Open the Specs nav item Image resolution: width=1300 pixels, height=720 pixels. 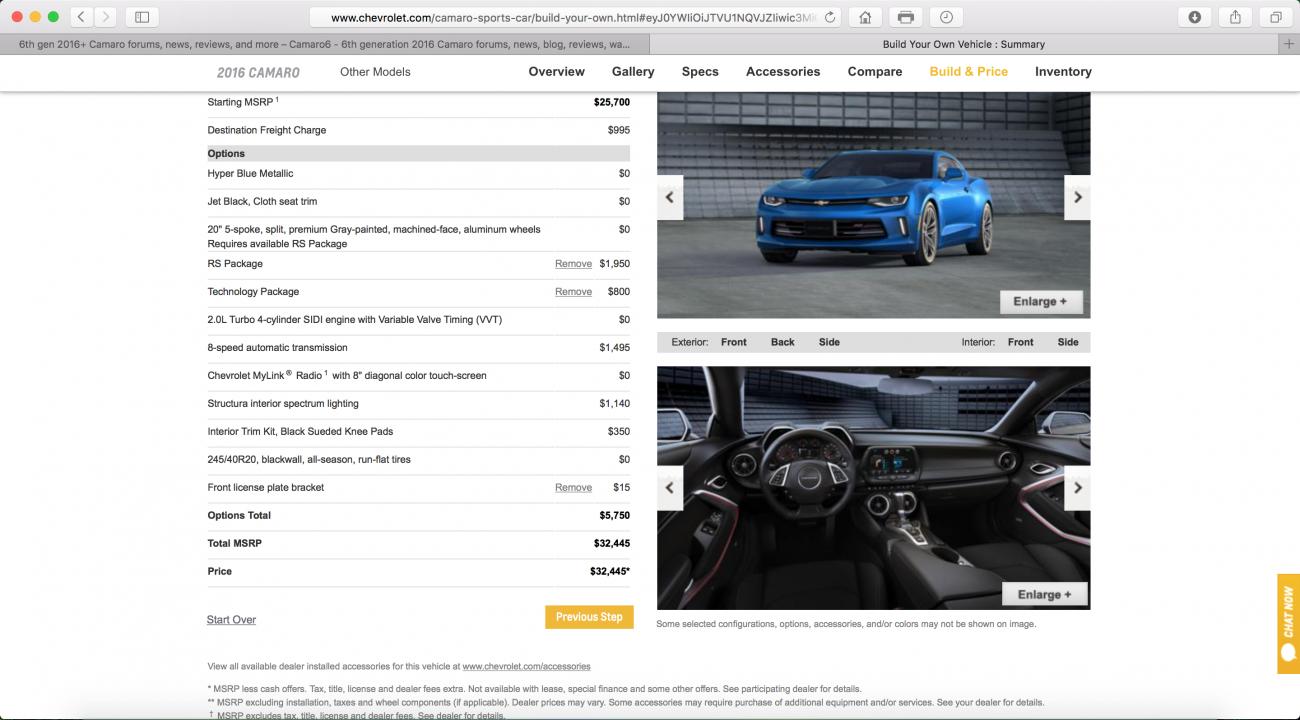tap(700, 72)
